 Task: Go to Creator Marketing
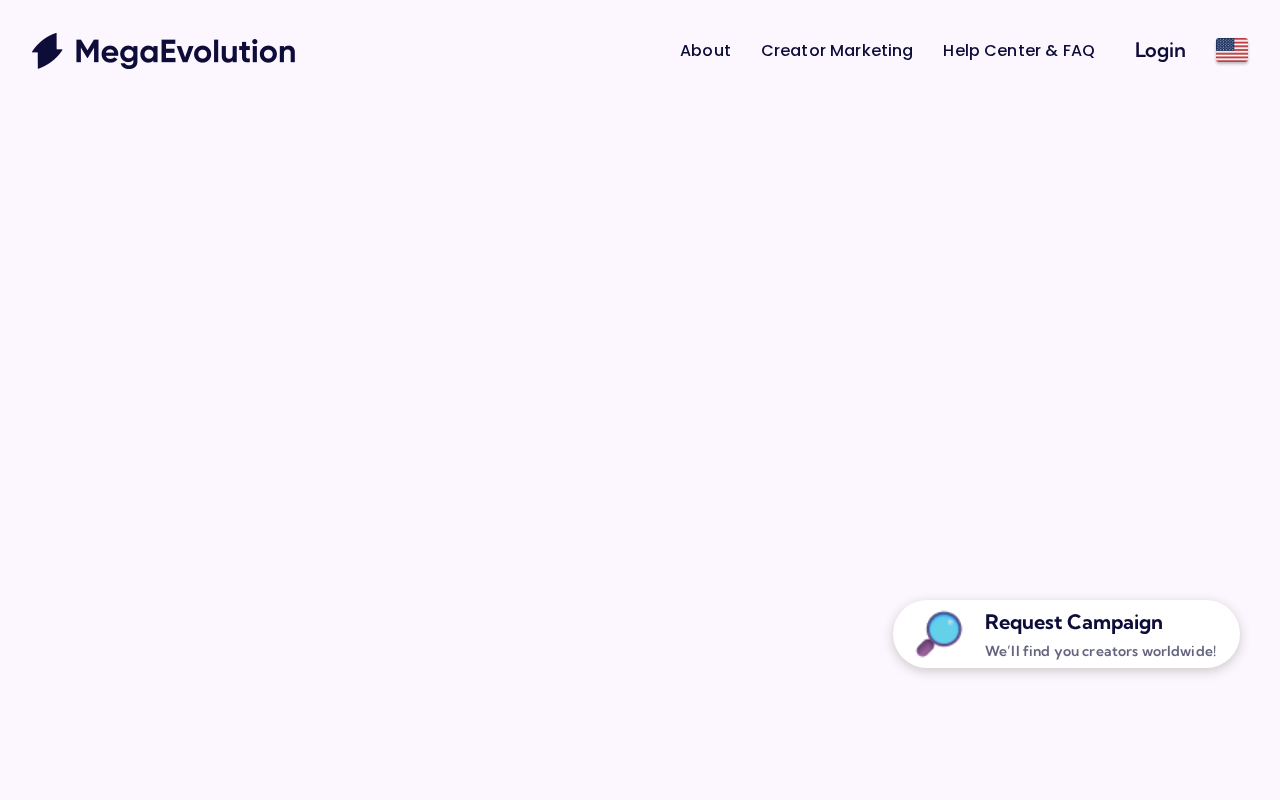(836, 50)
